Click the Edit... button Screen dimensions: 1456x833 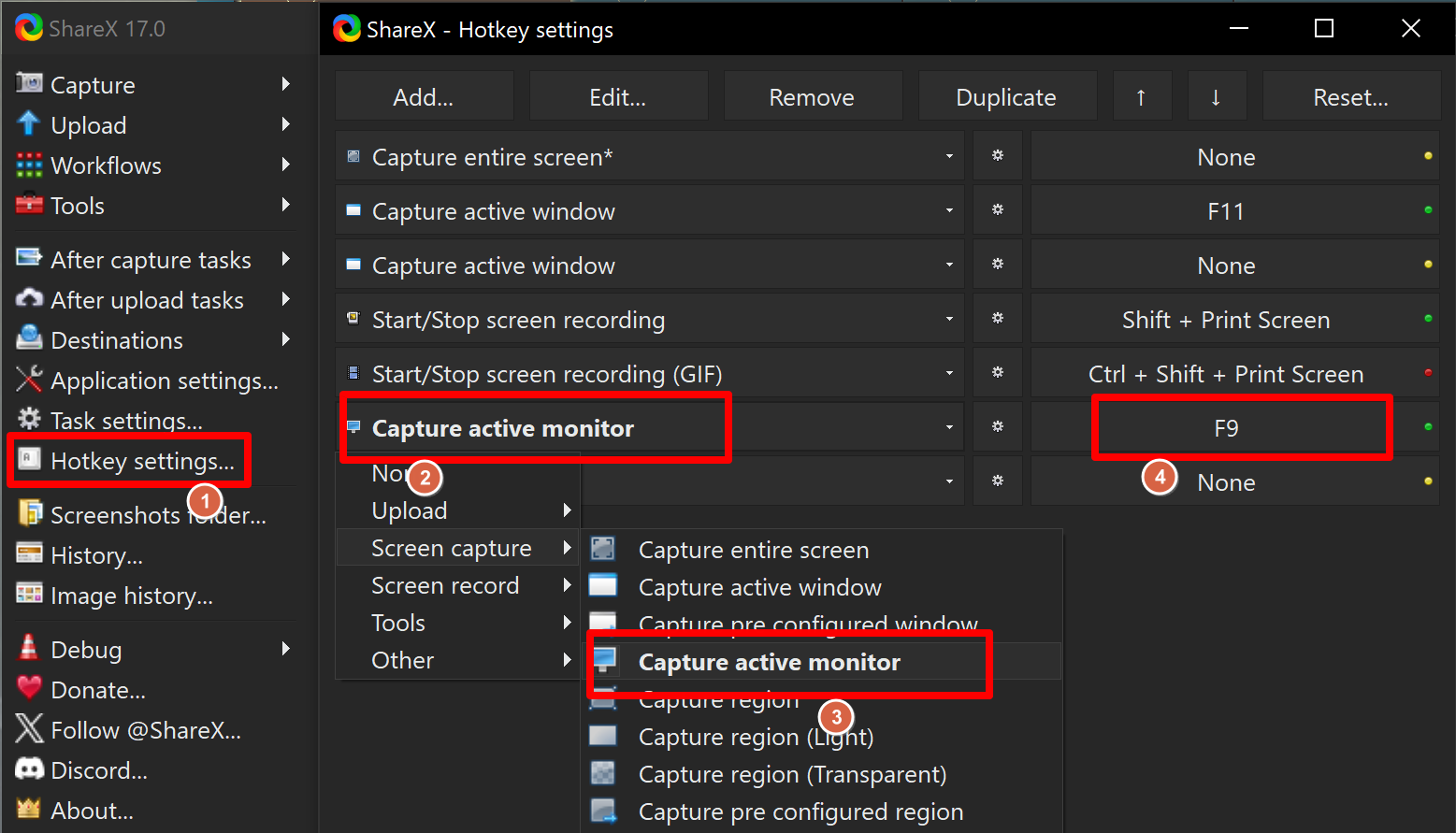(x=619, y=96)
